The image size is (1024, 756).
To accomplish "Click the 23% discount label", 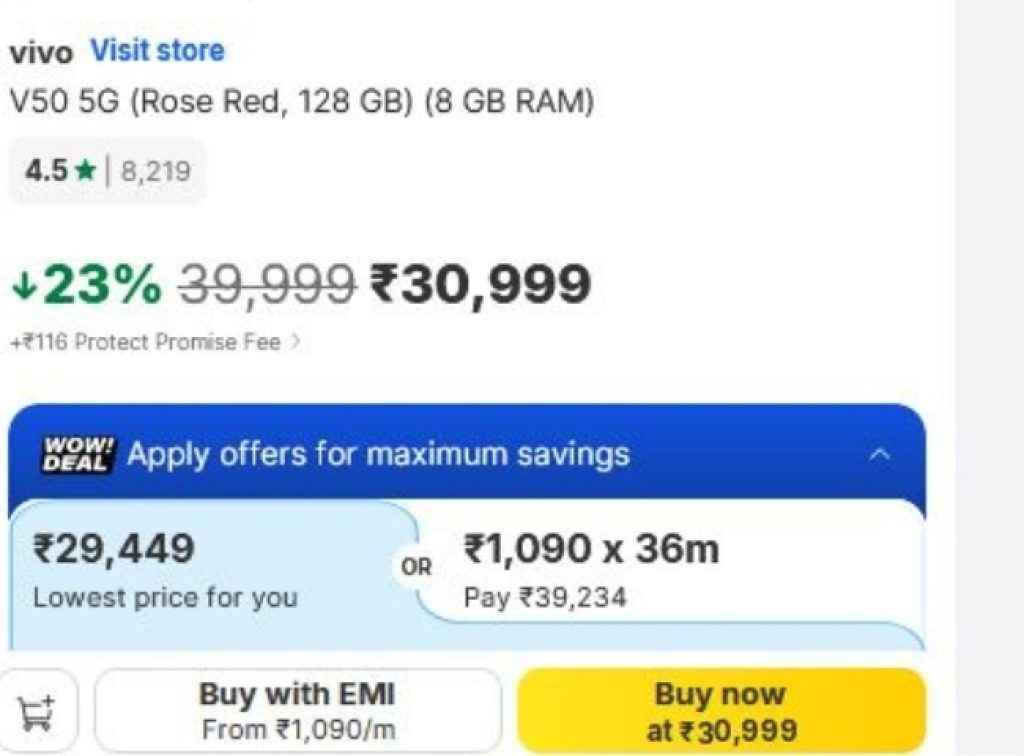I will (100, 286).
